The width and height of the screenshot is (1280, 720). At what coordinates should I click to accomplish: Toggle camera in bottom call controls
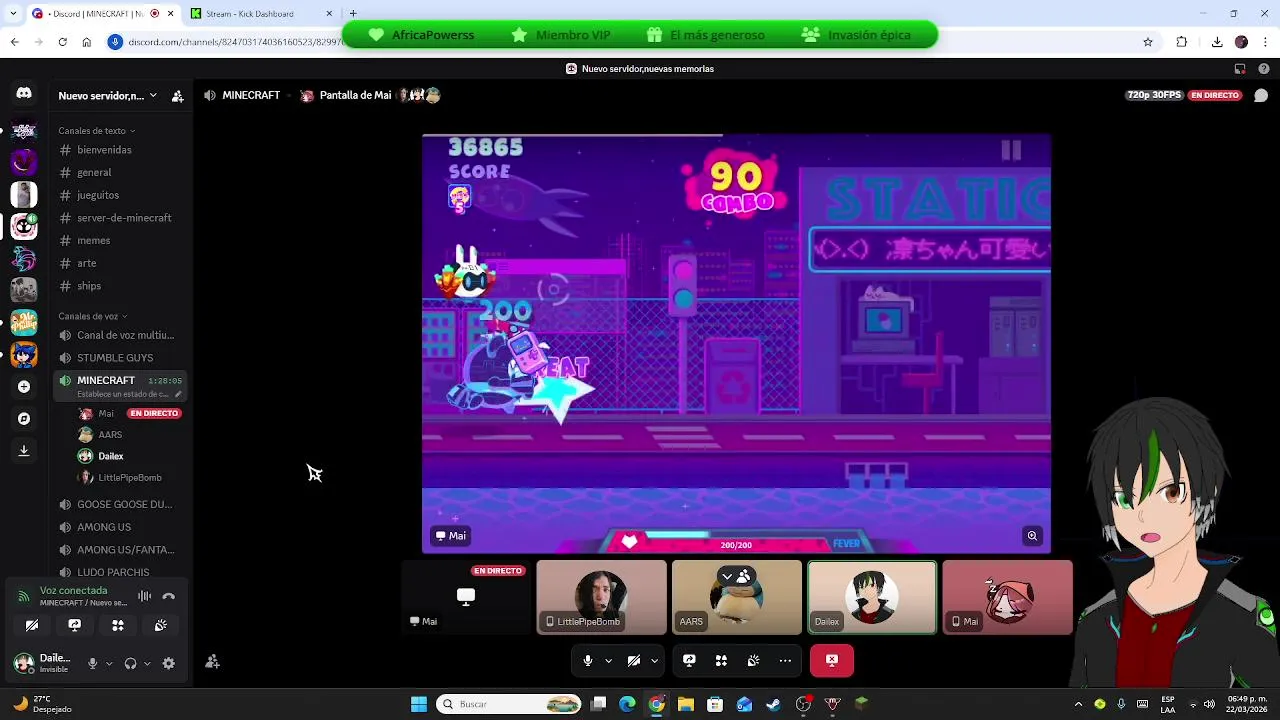coord(634,660)
